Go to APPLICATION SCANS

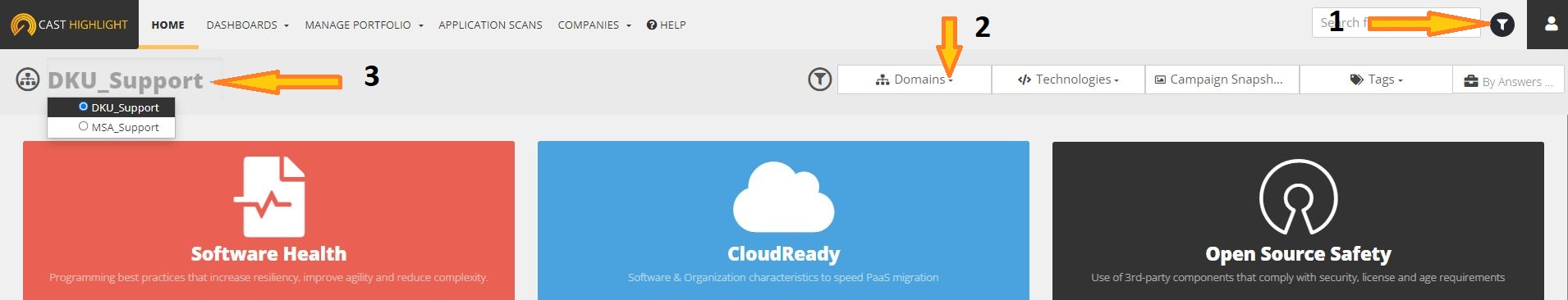pos(490,25)
